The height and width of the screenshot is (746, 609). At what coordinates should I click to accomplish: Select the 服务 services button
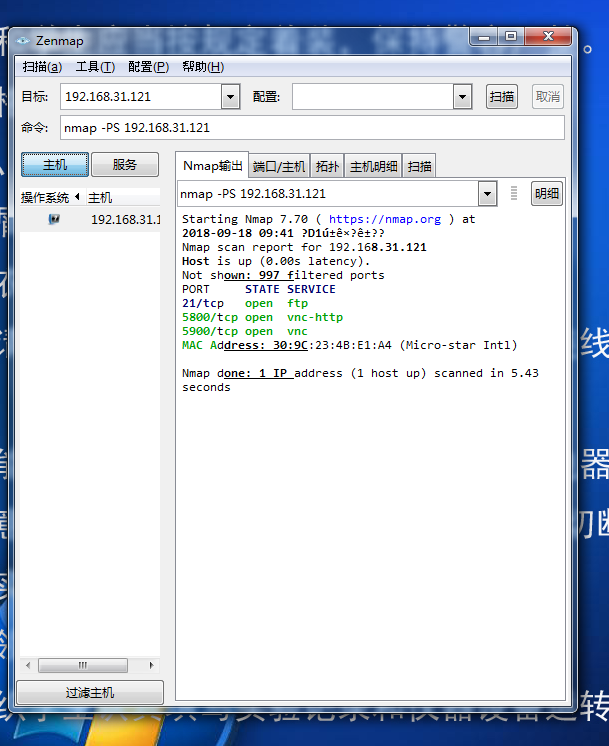click(125, 165)
